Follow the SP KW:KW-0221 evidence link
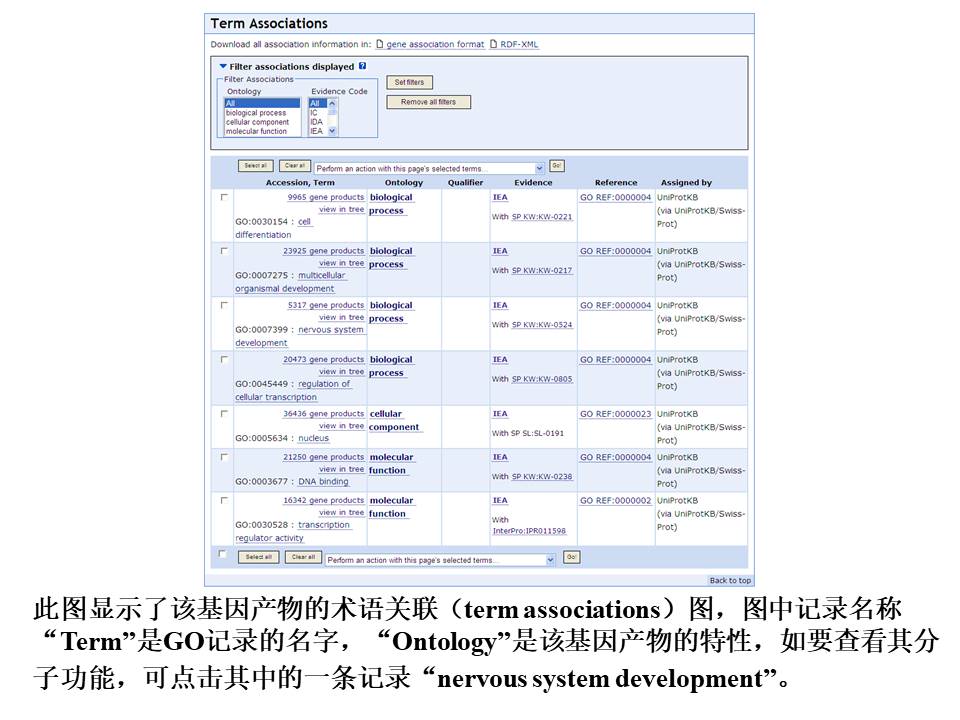This screenshot has width=960, height=720. (542, 216)
